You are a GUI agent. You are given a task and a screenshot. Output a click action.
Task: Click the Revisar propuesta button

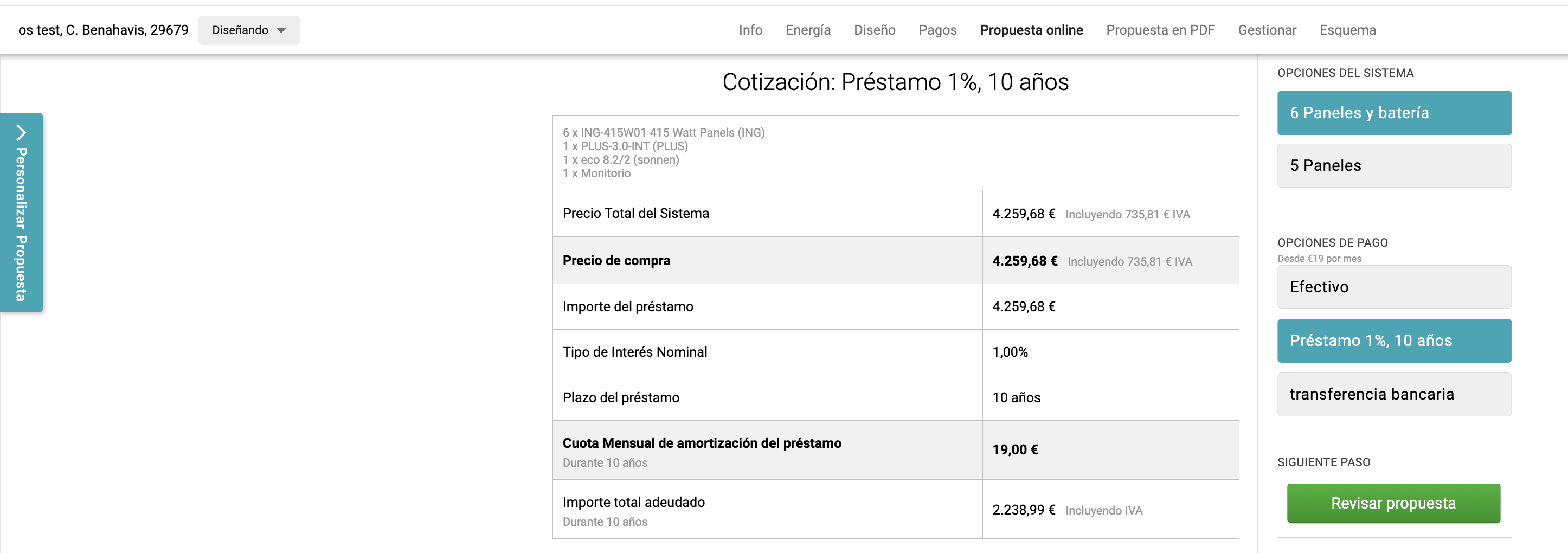pyautogui.click(x=1393, y=503)
